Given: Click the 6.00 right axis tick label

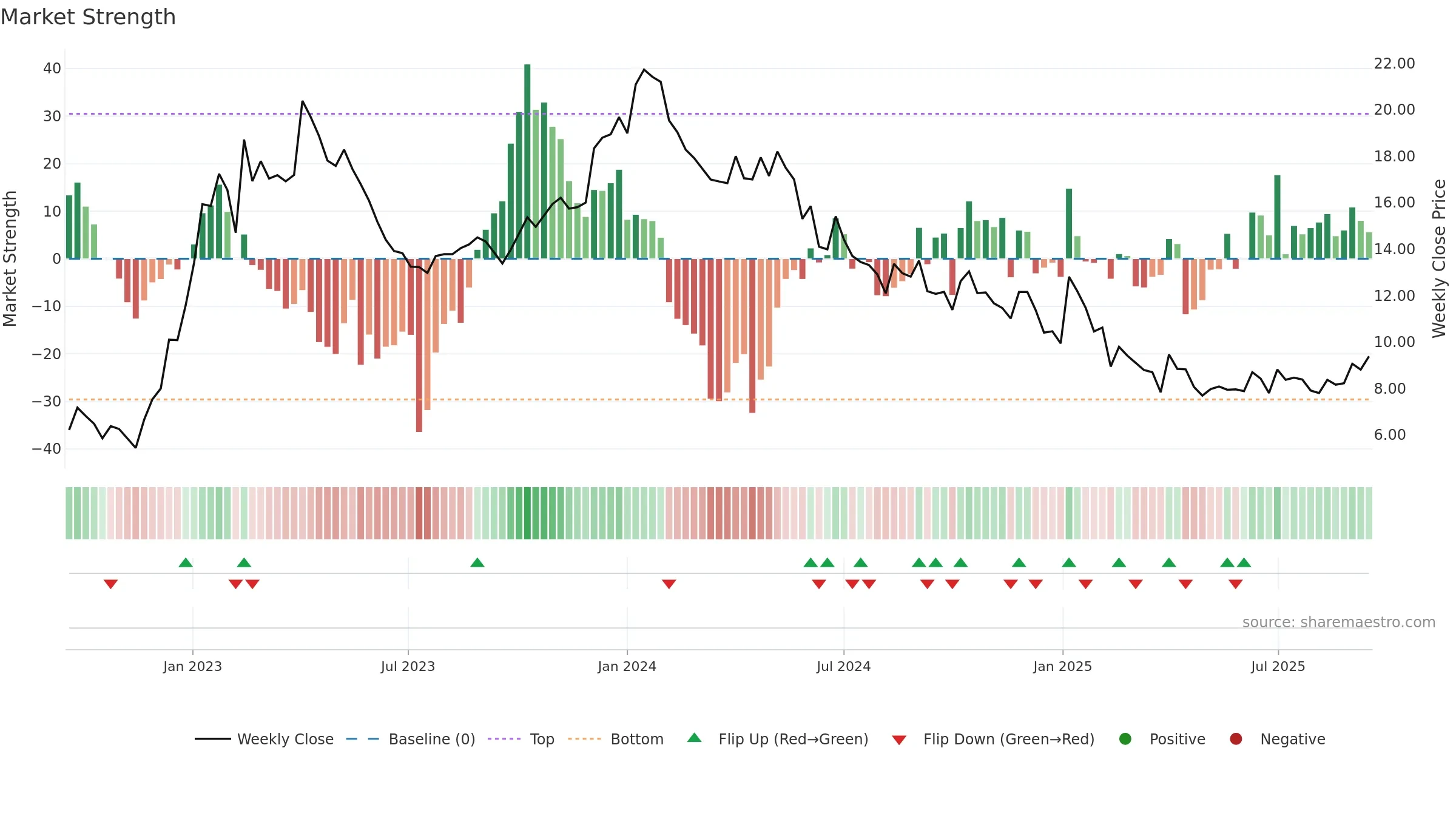Looking at the screenshot, I should [1389, 435].
